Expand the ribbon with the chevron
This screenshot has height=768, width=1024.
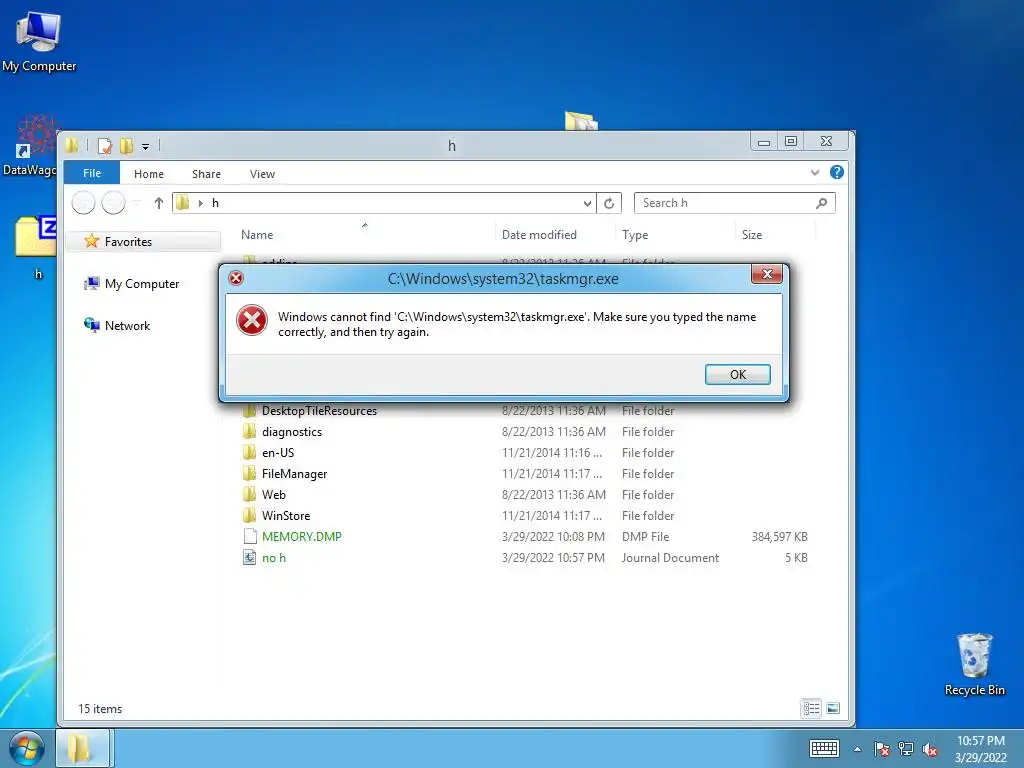coord(814,172)
